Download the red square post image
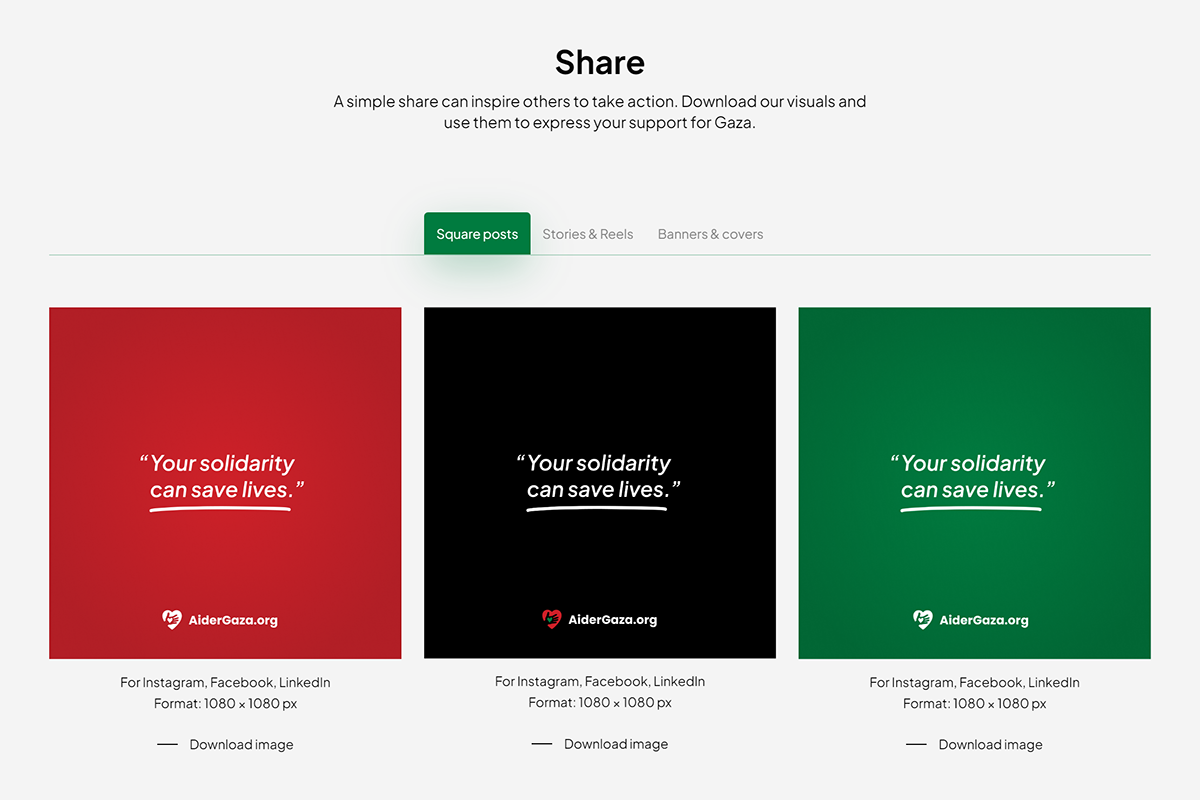Screen dimensions: 1200x800 click(241, 745)
